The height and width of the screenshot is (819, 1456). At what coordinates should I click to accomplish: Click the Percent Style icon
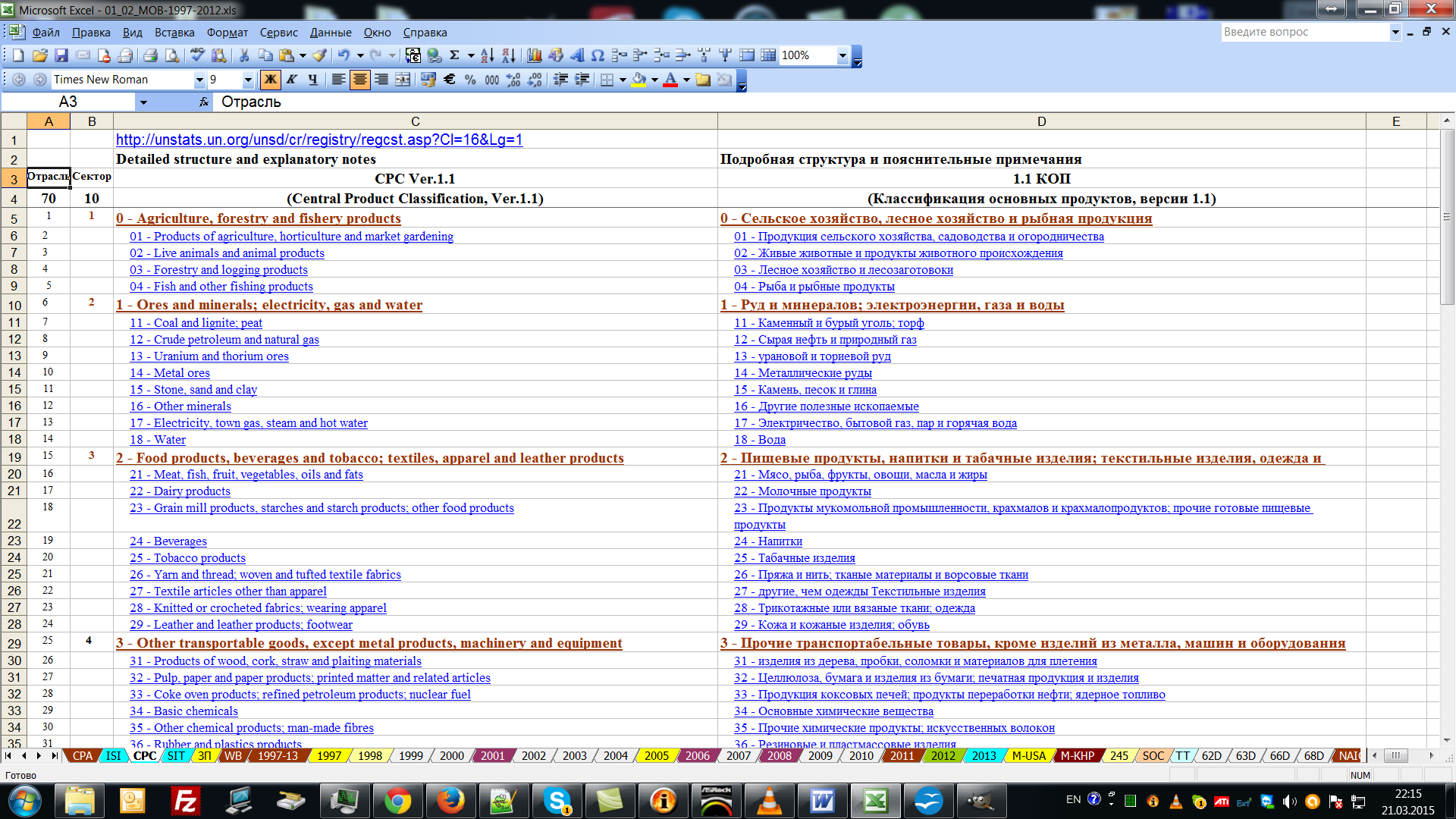(470, 80)
